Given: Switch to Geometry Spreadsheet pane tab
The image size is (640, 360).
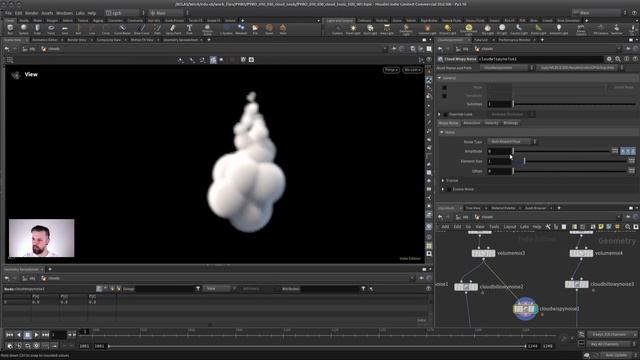Looking at the screenshot, I should coord(180,40).
